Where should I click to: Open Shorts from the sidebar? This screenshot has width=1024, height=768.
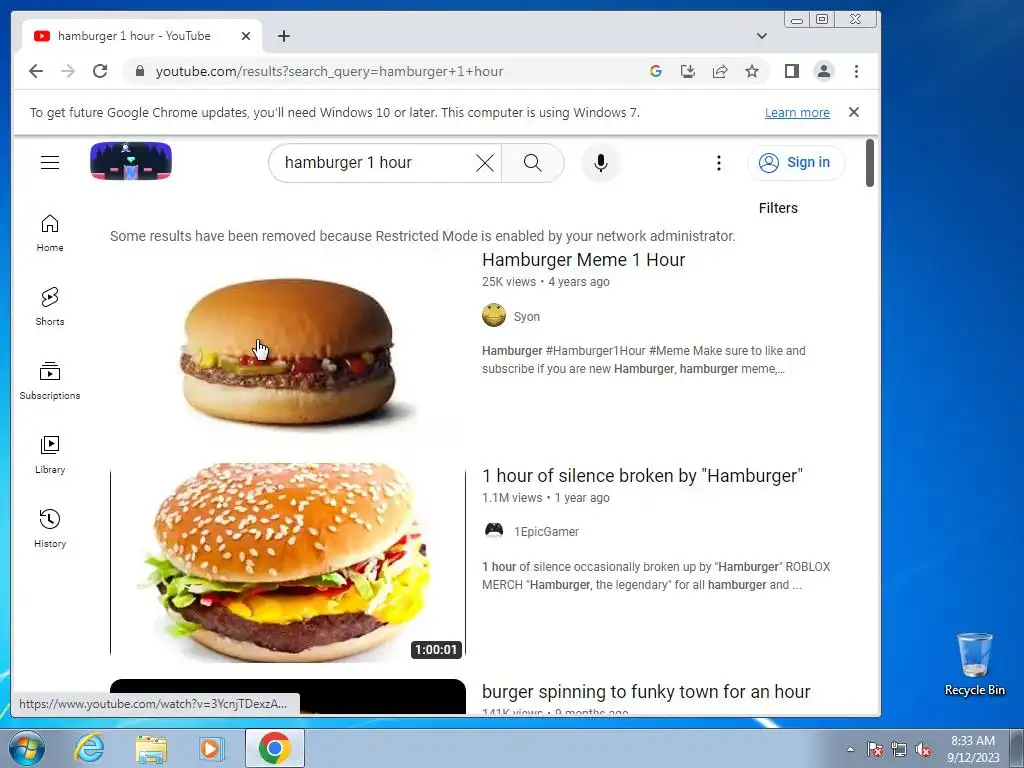pos(50,306)
